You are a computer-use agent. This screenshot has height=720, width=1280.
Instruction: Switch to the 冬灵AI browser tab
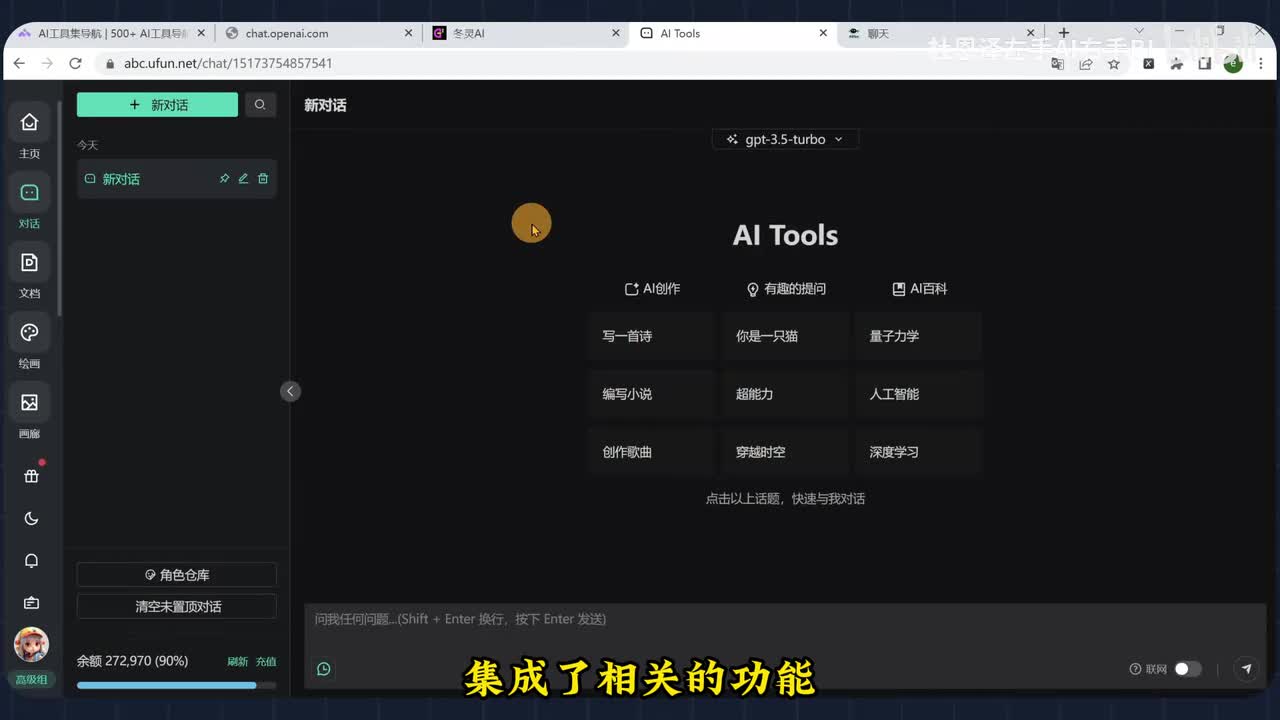click(x=525, y=33)
